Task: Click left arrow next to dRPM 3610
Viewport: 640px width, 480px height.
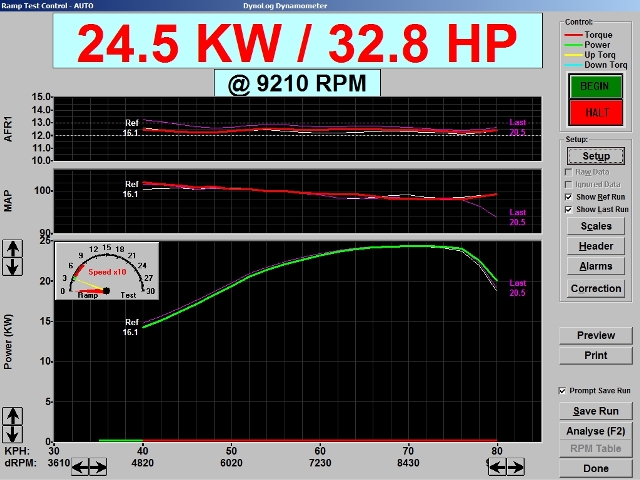Action: (x=80, y=467)
